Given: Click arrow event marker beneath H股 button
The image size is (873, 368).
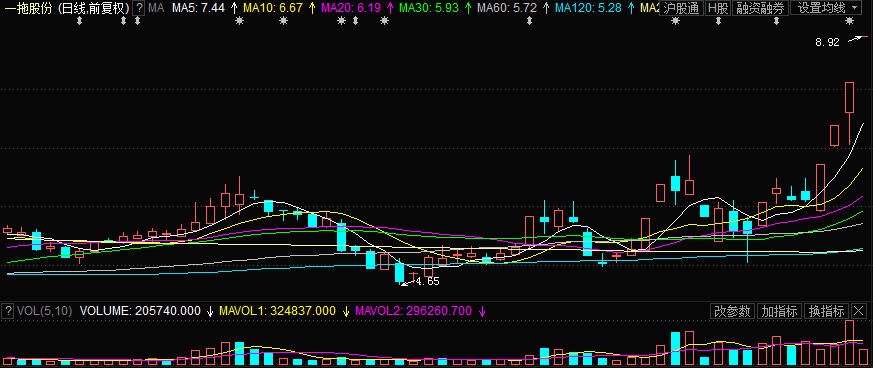Looking at the screenshot, I should 718,21.
